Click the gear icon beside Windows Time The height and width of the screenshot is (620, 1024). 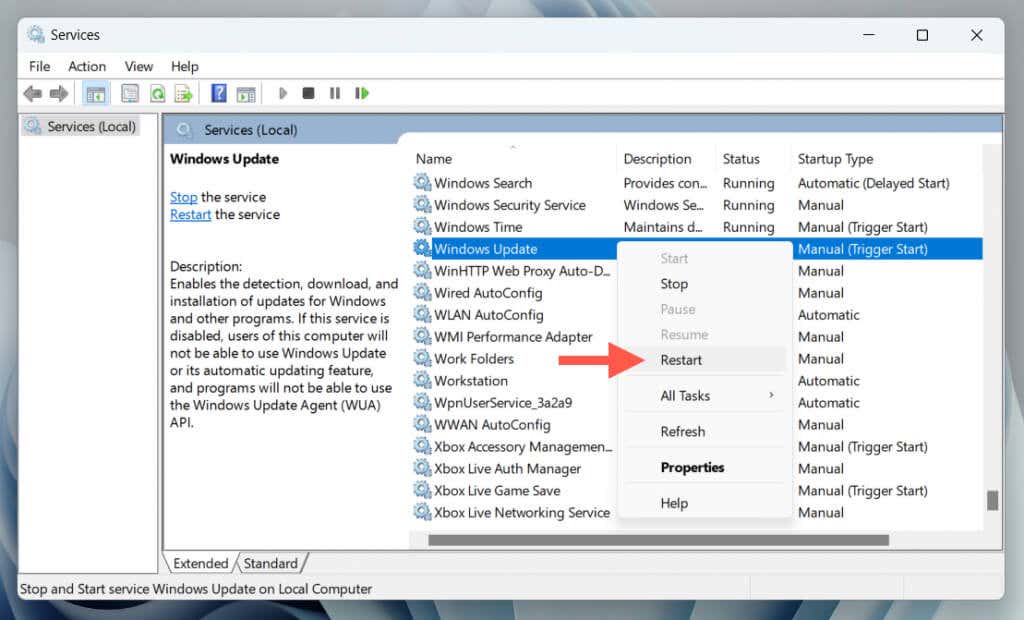(423, 226)
